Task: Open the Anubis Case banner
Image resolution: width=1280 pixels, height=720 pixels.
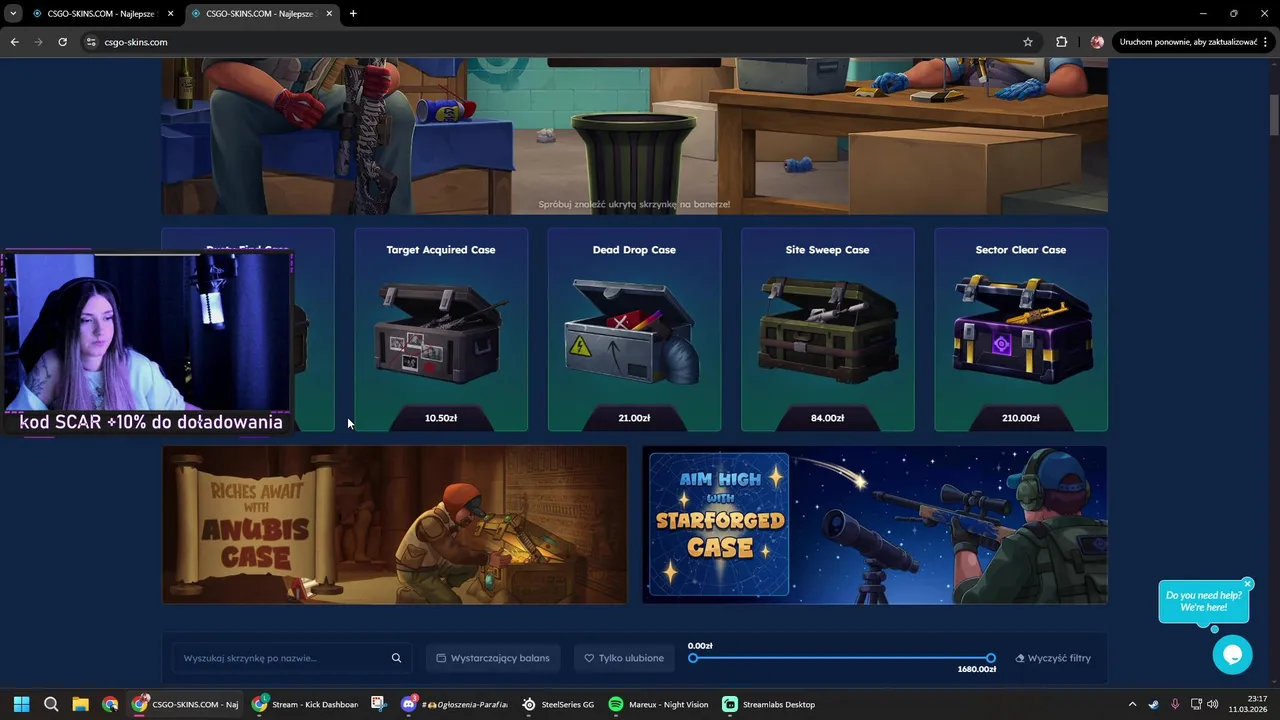Action: (x=395, y=525)
